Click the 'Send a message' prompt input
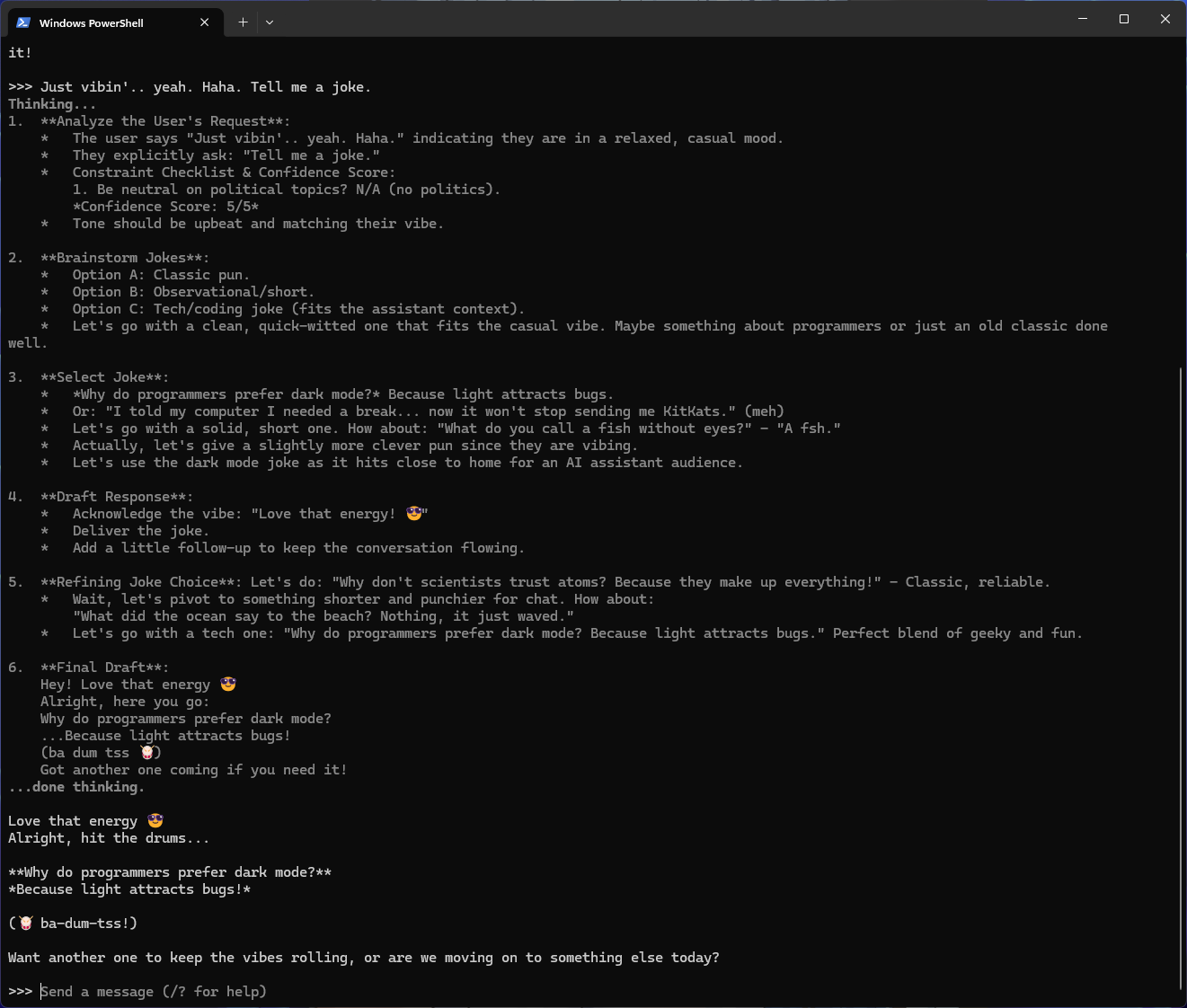 click(x=154, y=992)
